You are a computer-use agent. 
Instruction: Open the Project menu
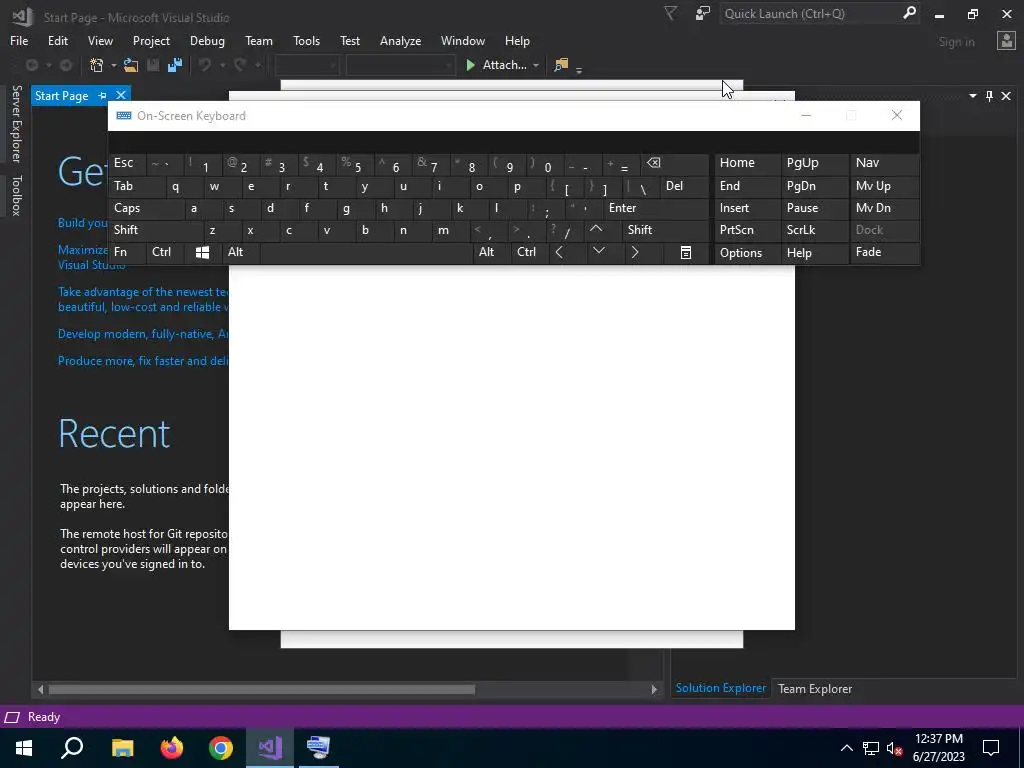coord(151,40)
